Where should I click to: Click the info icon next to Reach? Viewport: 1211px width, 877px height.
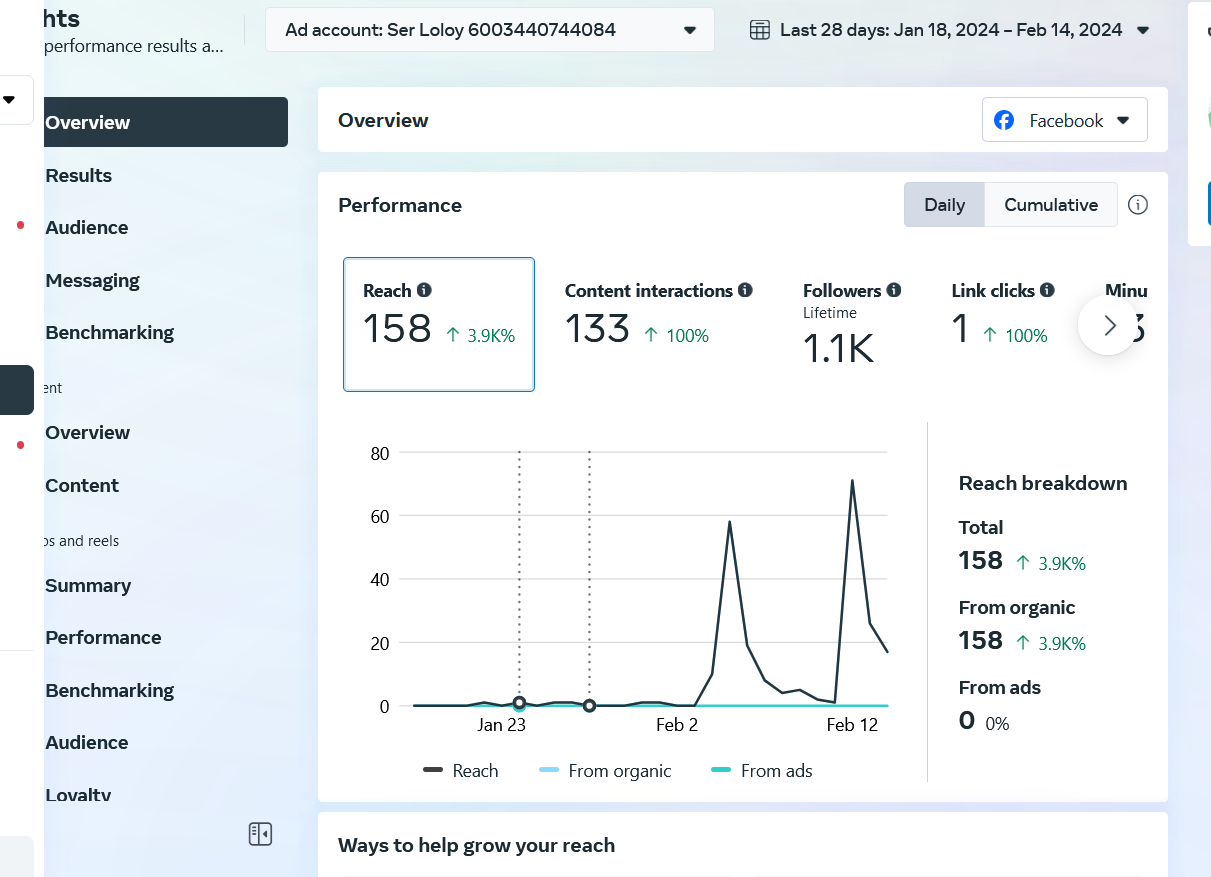click(x=424, y=290)
